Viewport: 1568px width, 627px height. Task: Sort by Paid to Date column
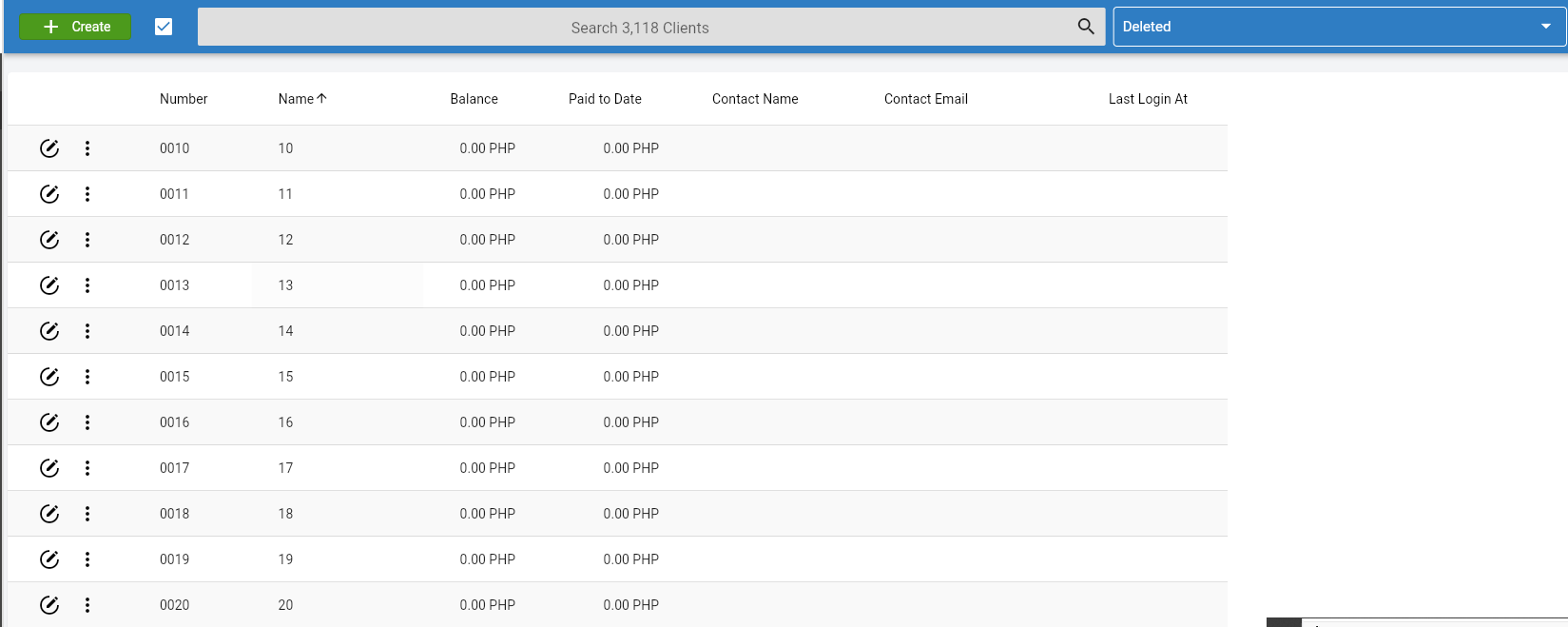coord(605,99)
